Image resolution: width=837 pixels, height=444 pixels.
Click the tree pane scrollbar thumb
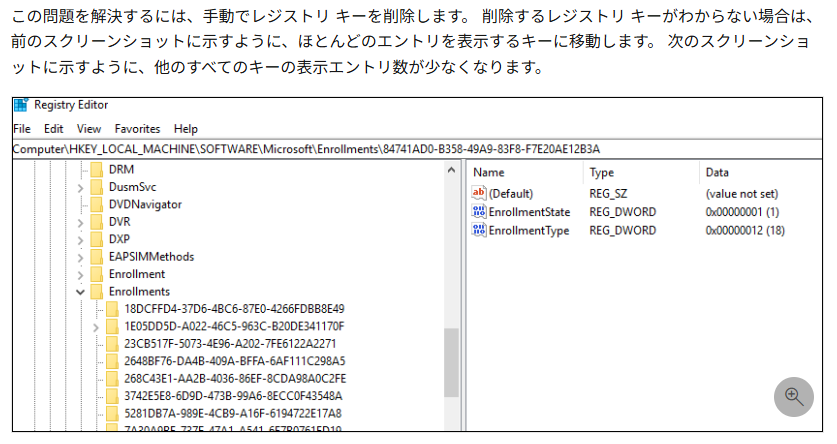[451, 363]
